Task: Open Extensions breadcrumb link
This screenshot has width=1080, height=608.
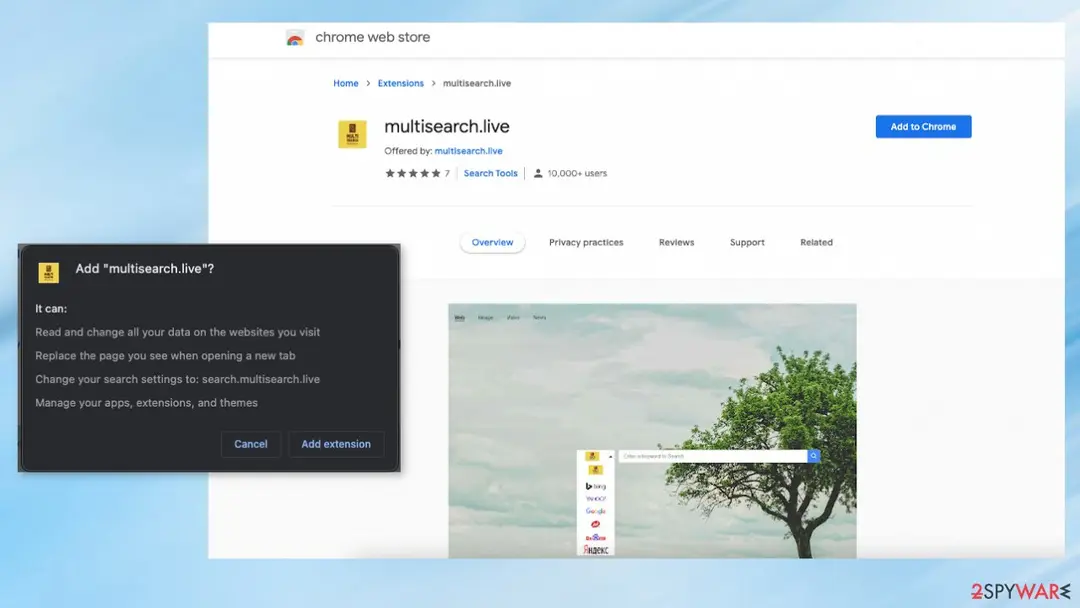Action: click(401, 83)
